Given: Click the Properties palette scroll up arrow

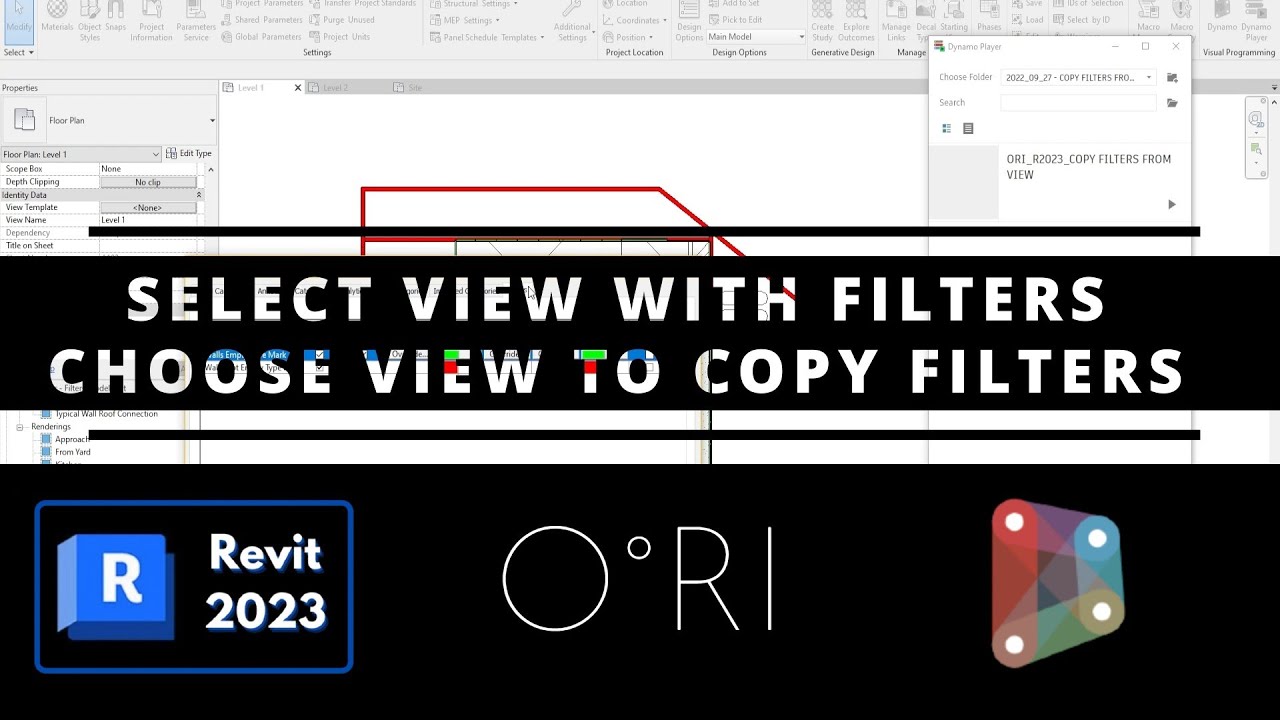Looking at the screenshot, I should 210,170.
